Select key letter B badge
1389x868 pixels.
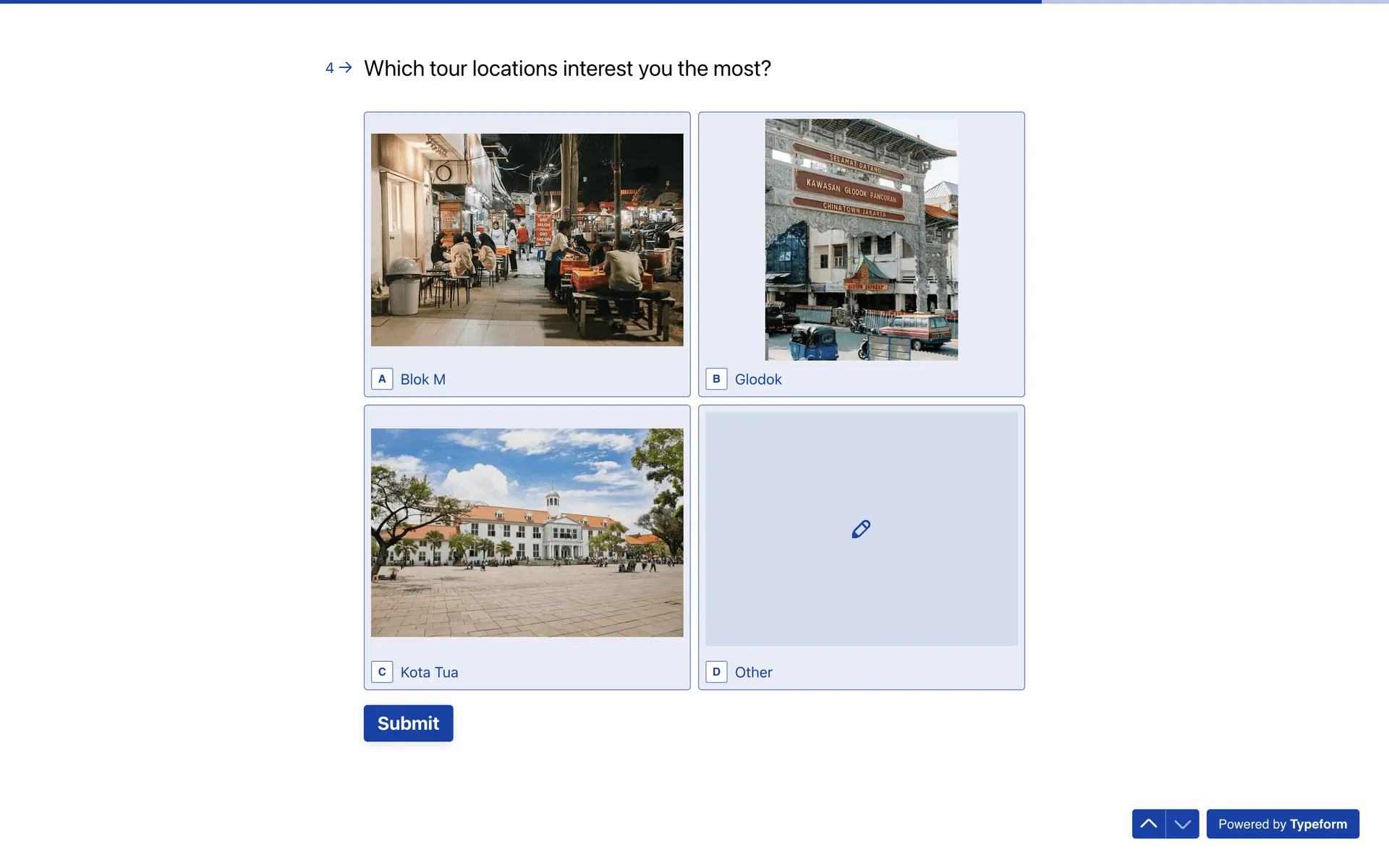(x=716, y=379)
